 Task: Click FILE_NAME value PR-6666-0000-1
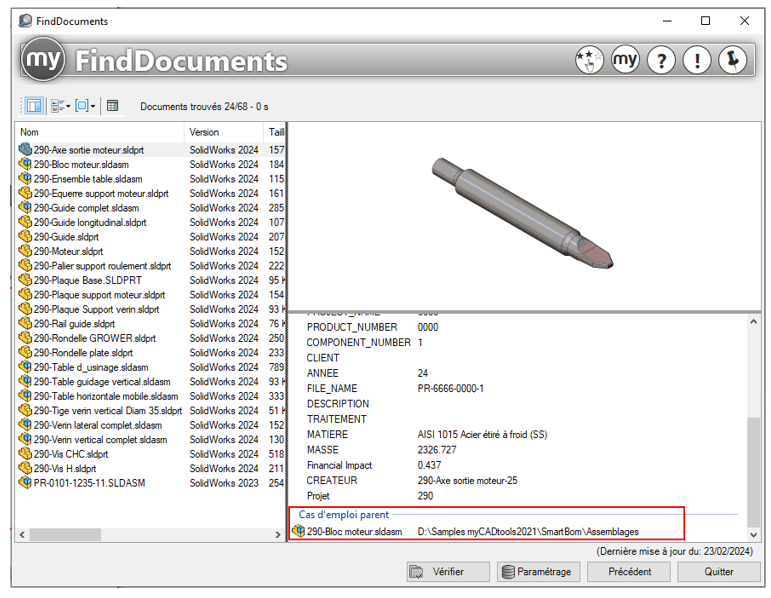450,389
